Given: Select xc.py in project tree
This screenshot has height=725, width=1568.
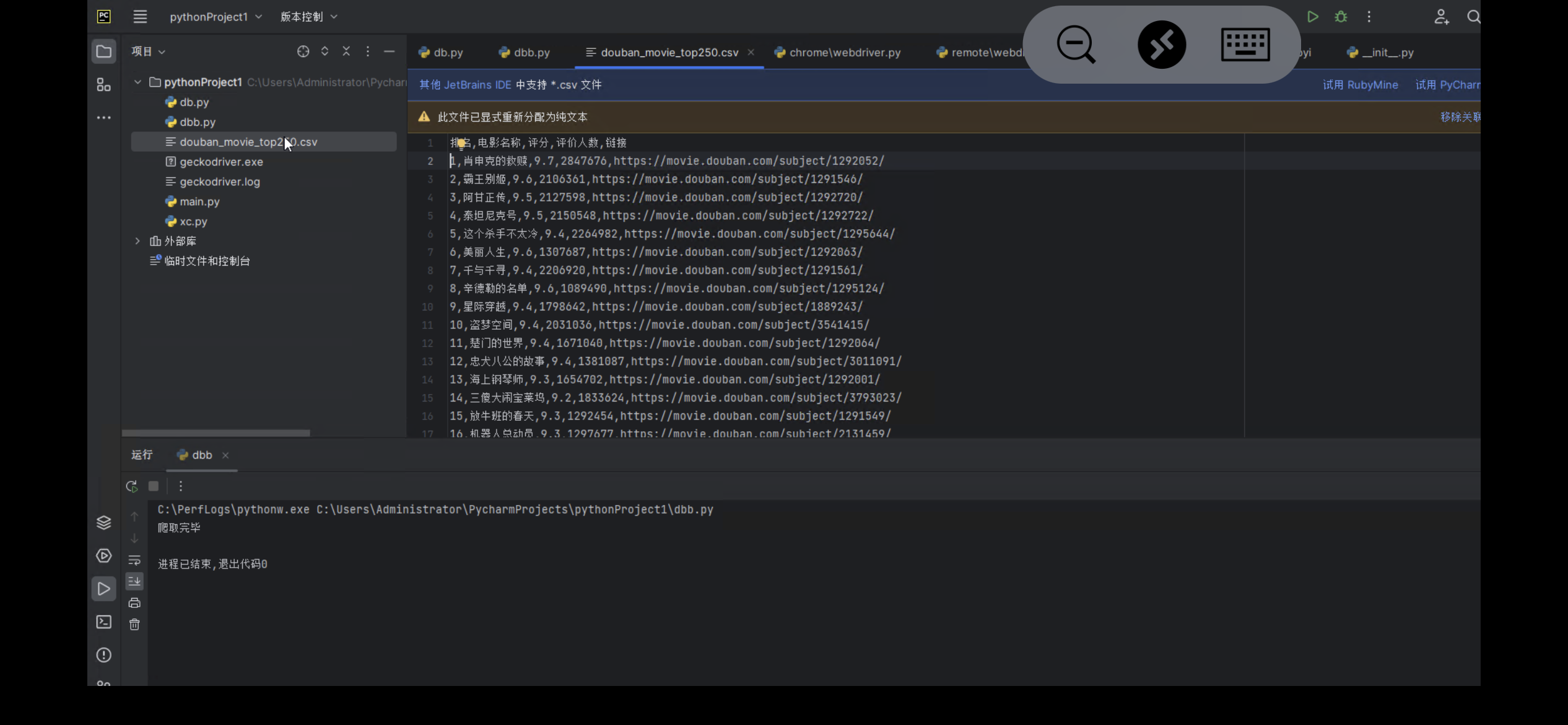Looking at the screenshot, I should point(264,221).
